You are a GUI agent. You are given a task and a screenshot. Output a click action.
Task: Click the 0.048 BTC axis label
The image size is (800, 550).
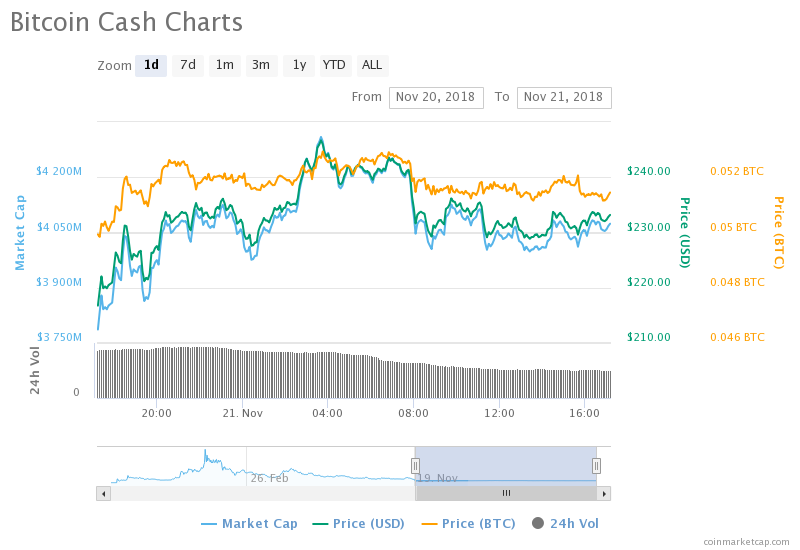737,282
